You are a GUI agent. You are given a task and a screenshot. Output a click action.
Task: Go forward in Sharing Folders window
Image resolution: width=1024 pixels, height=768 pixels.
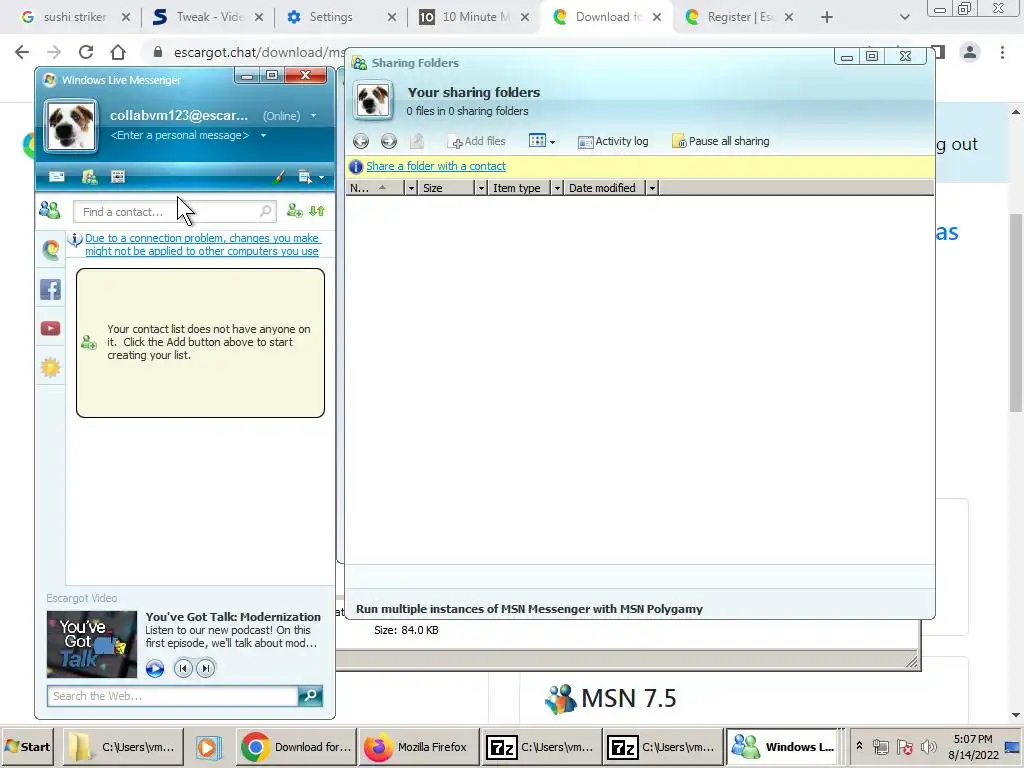(389, 141)
